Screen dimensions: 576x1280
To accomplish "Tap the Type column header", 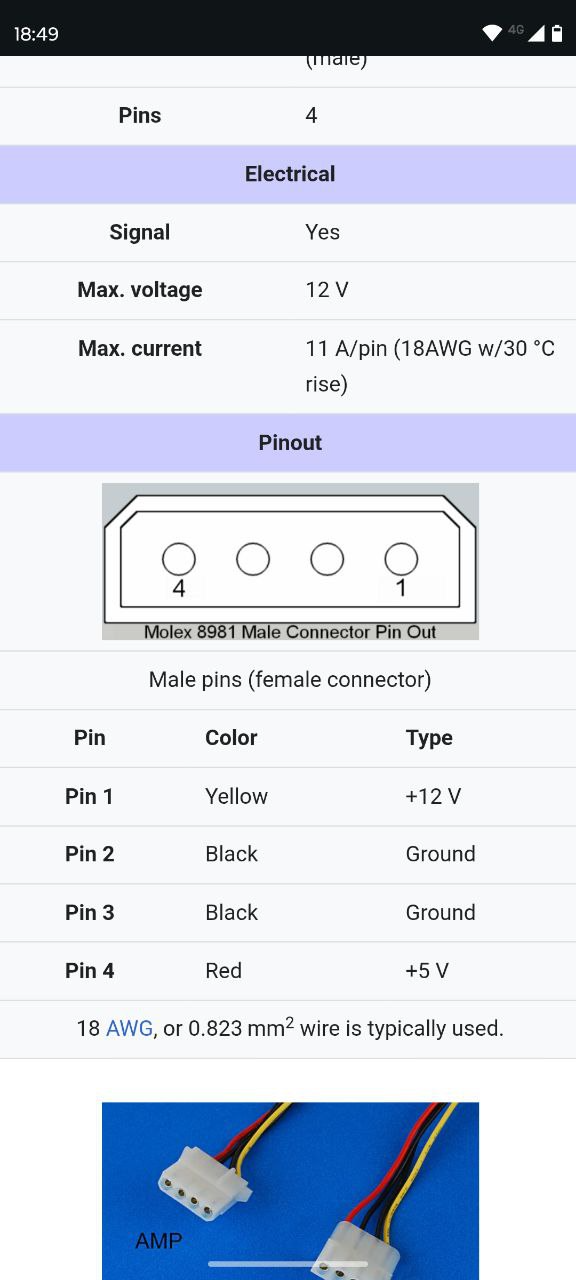I will [x=429, y=738].
